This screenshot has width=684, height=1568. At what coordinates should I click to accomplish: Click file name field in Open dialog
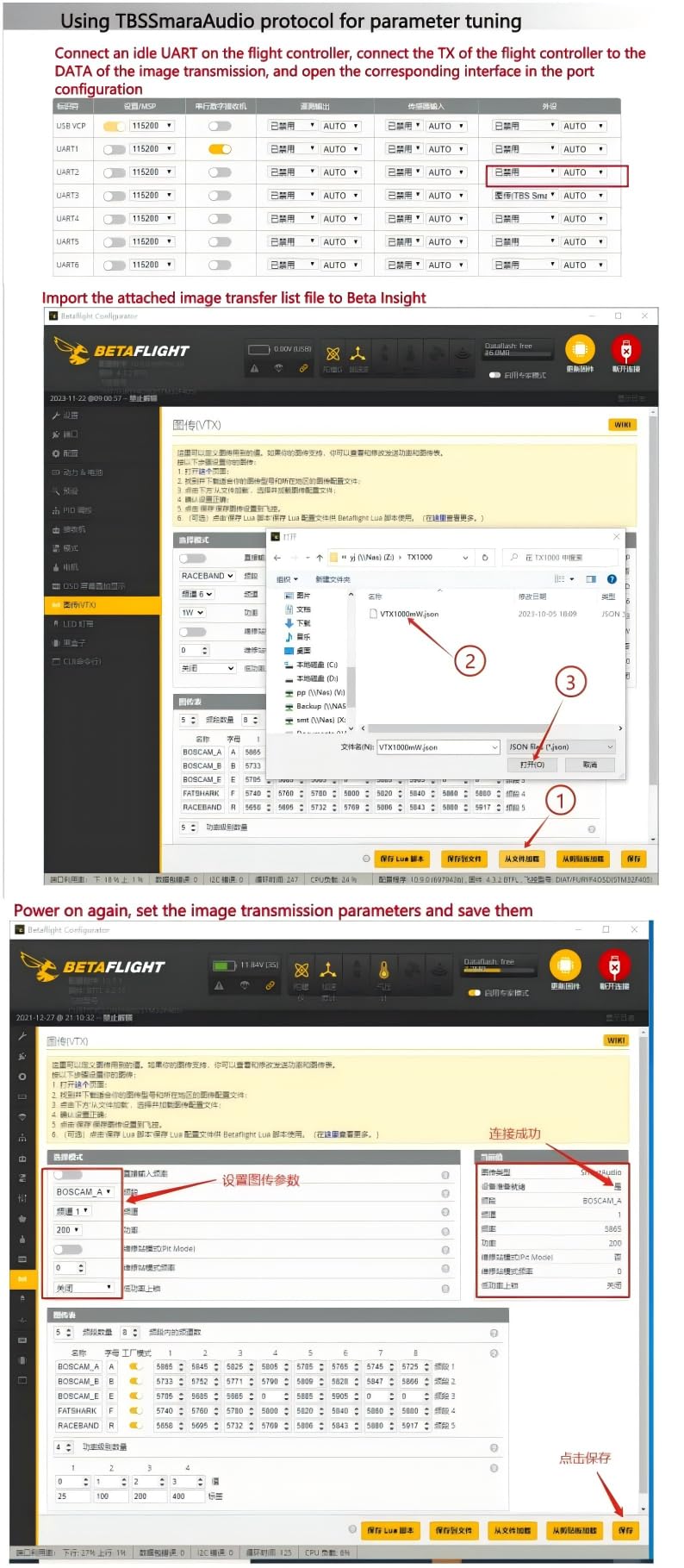pos(438,747)
